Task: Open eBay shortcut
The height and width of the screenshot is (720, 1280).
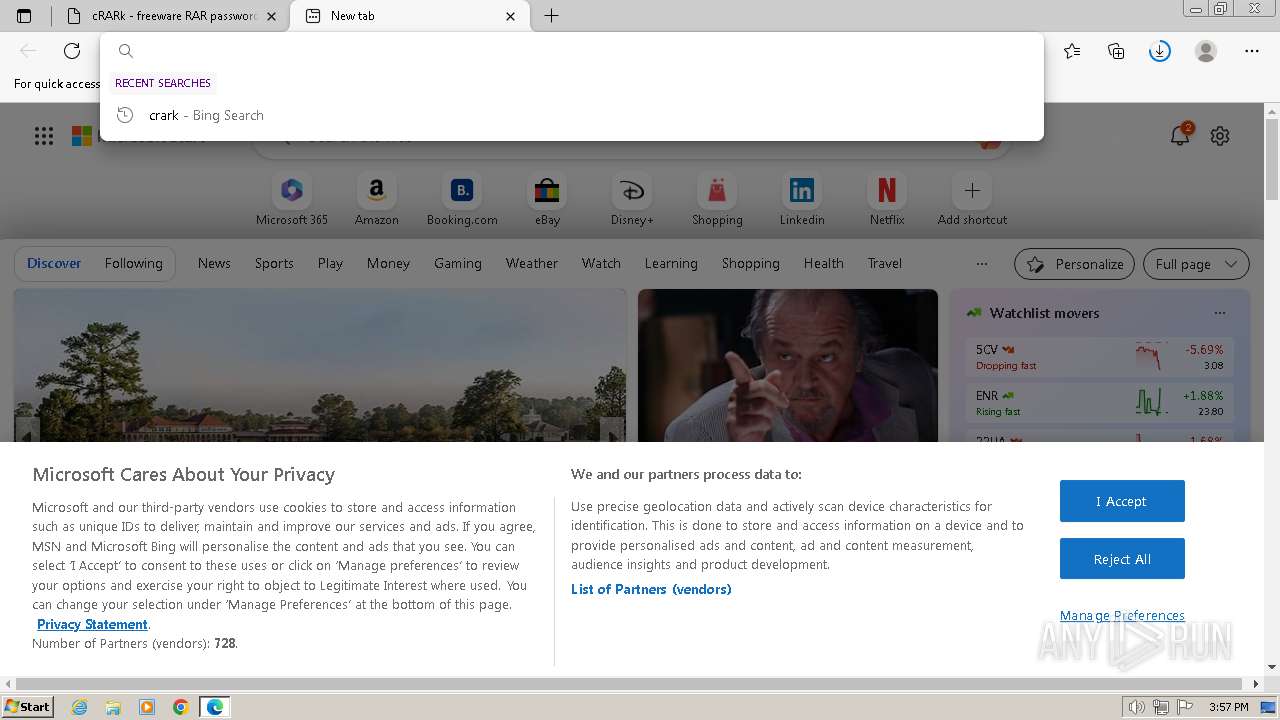Action: coord(547,200)
